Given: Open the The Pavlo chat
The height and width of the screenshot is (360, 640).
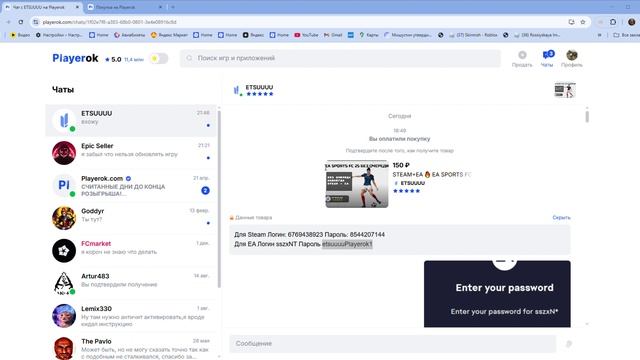Looking at the screenshot, I should [x=131, y=348].
